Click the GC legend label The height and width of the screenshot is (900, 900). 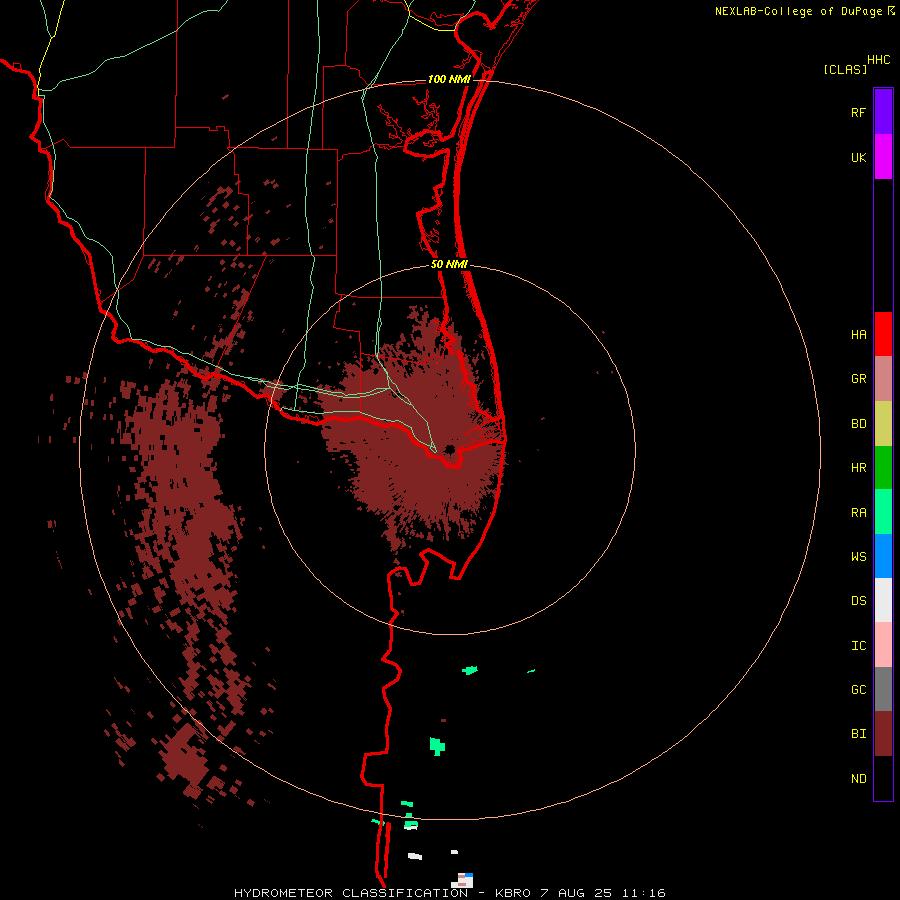[x=858, y=690]
